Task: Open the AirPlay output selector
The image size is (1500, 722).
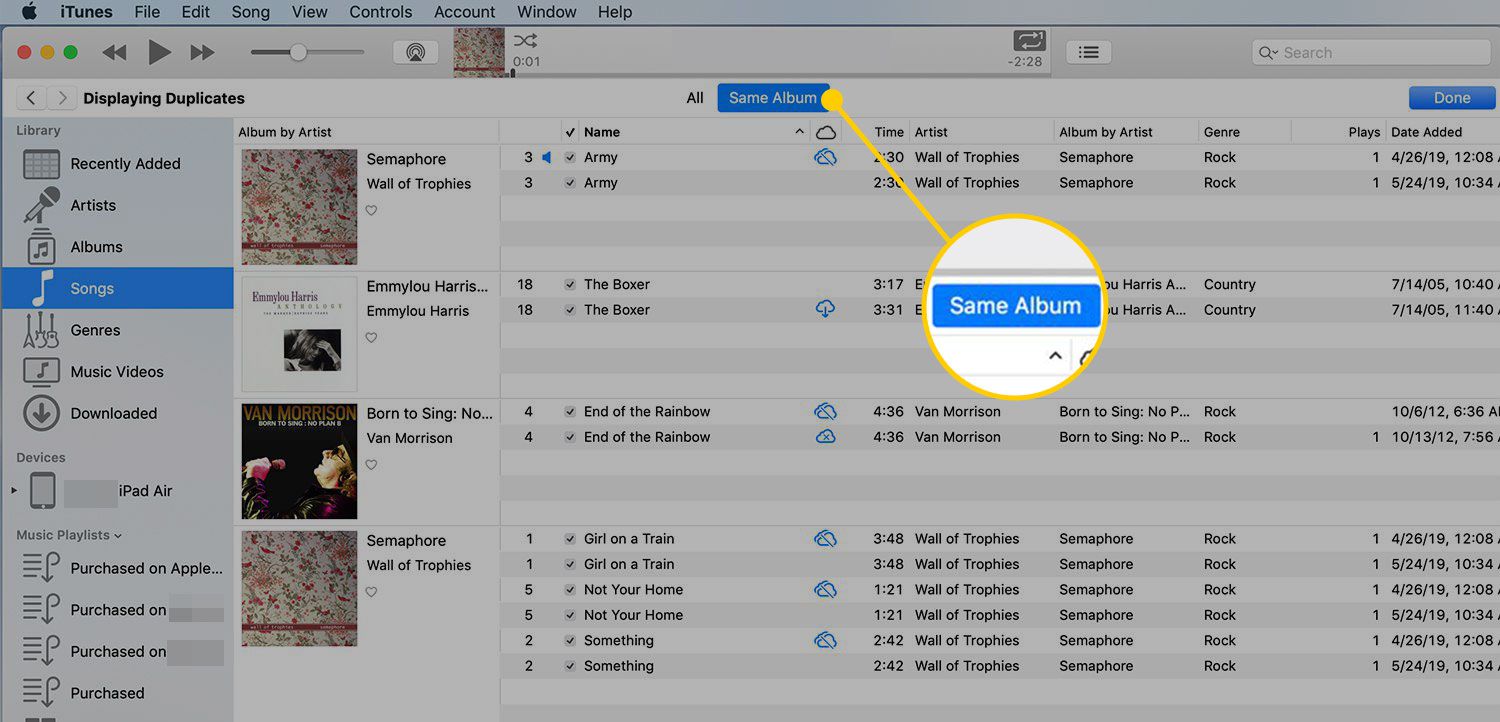Action: 415,52
